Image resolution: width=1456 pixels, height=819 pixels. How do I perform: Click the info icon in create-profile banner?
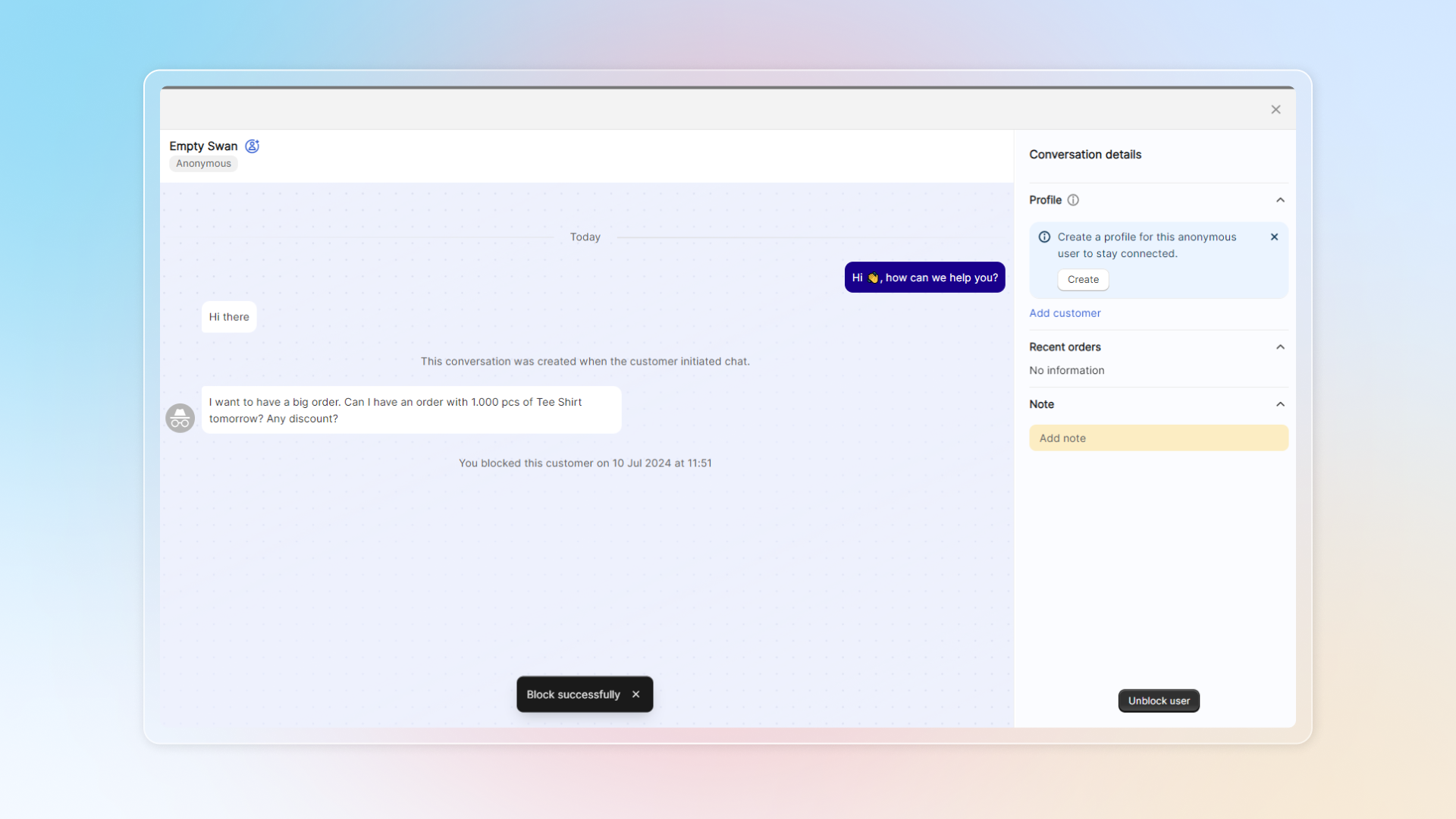point(1044,237)
